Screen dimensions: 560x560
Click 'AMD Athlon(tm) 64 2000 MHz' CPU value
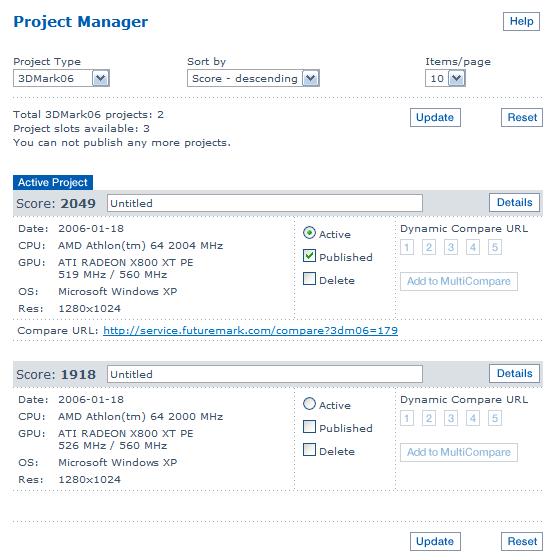pyautogui.click(x=141, y=417)
